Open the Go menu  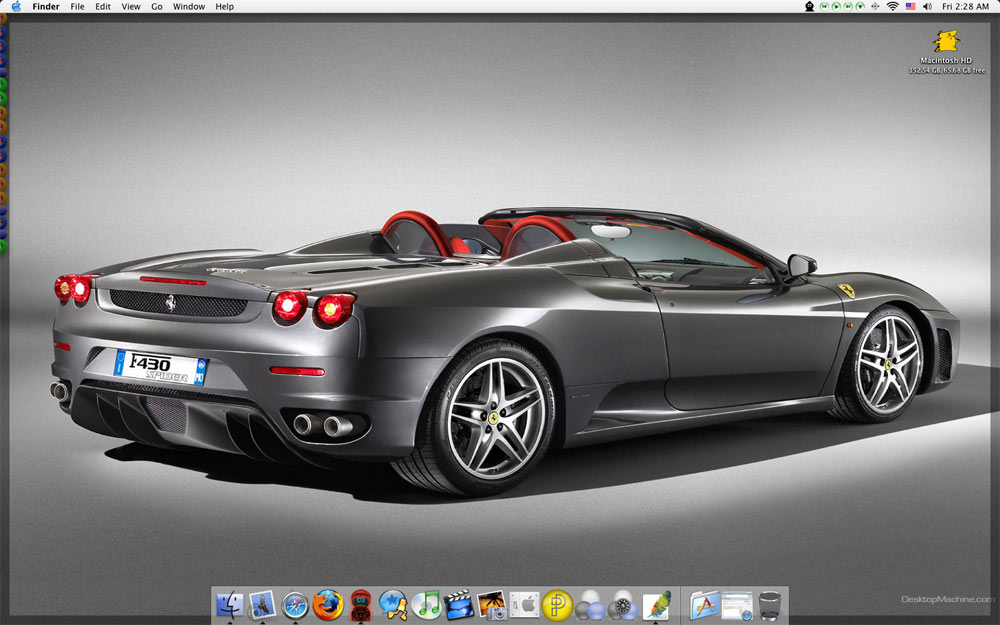tap(157, 6)
